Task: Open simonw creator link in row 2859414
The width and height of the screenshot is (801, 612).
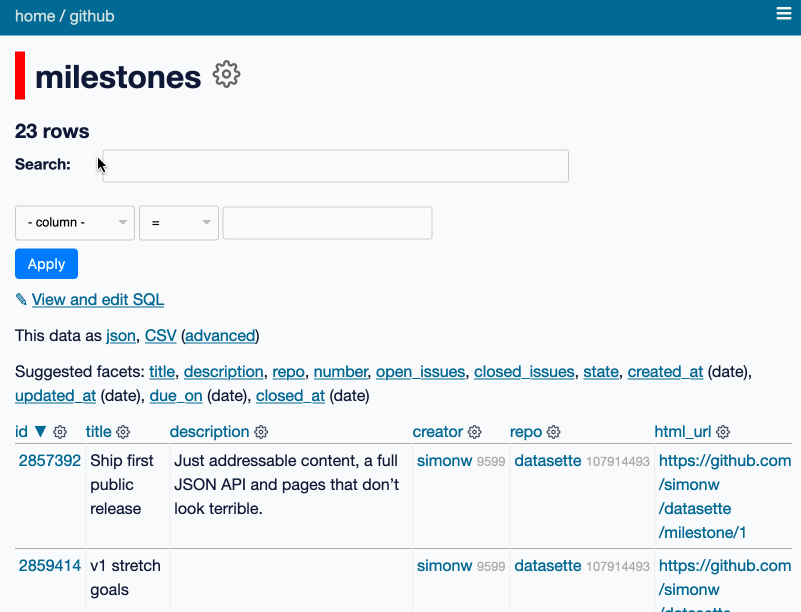Action: click(444, 566)
